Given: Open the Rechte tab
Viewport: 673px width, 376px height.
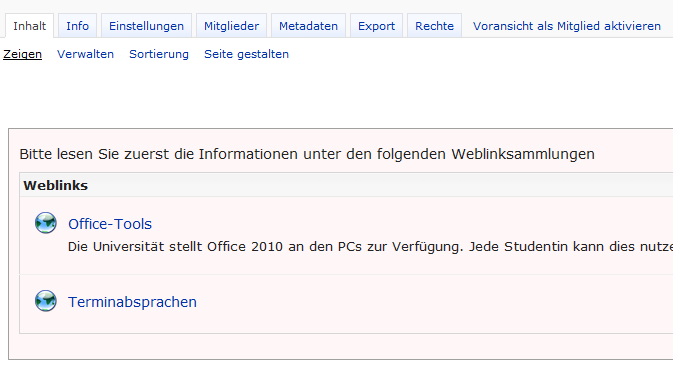Looking at the screenshot, I should (x=434, y=26).
